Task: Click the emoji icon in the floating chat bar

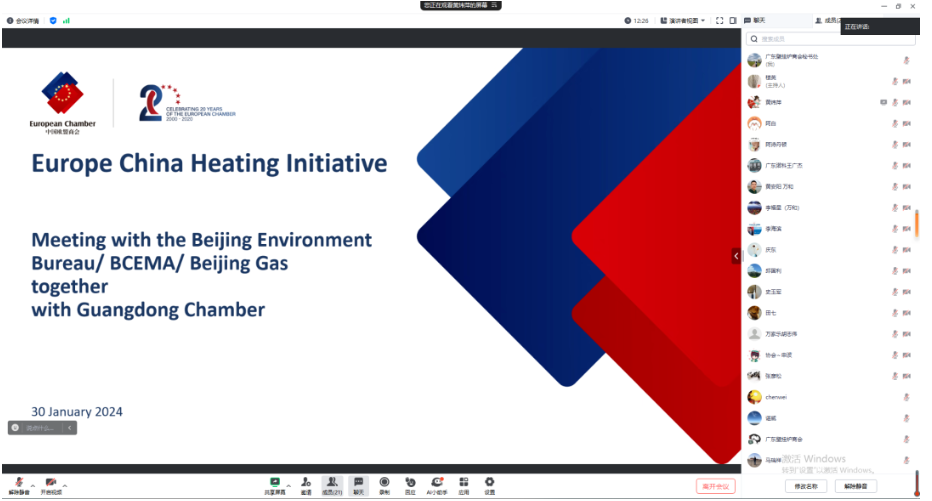Action: [x=15, y=428]
